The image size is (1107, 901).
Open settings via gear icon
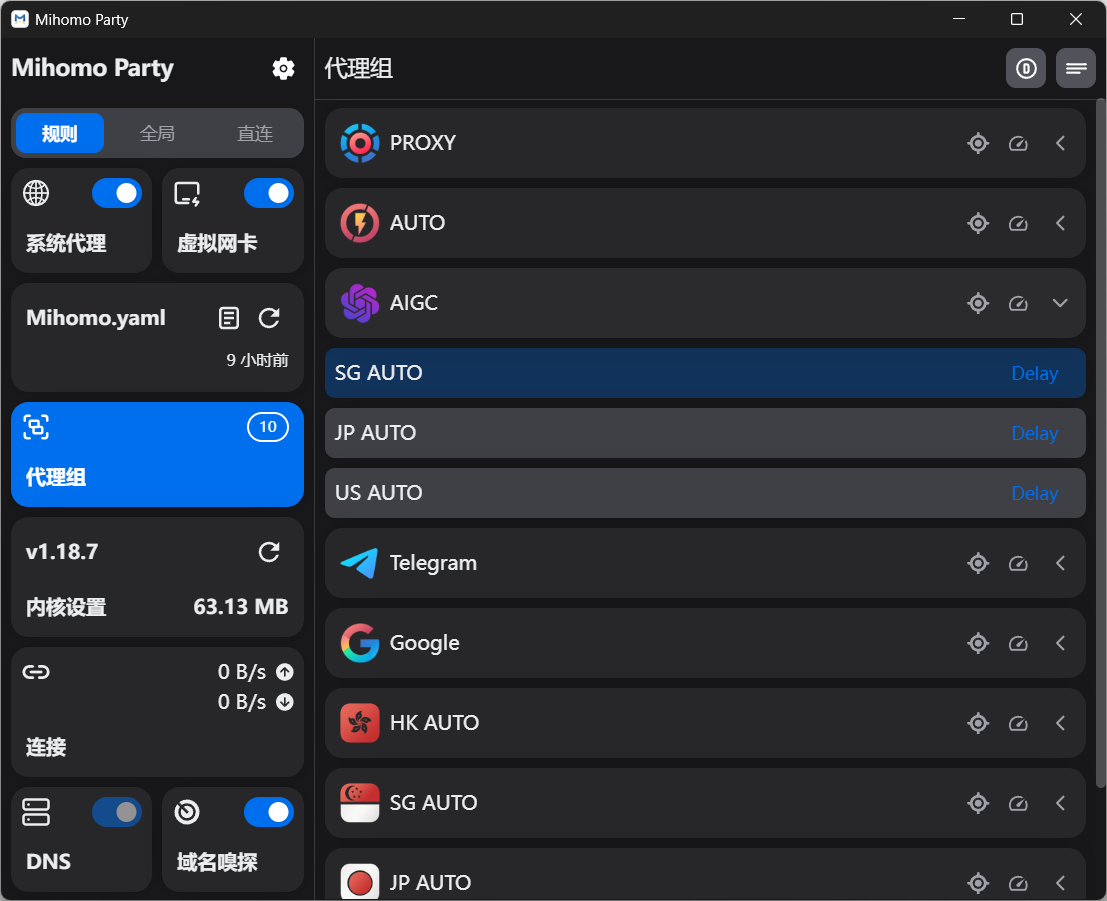pyautogui.click(x=283, y=68)
